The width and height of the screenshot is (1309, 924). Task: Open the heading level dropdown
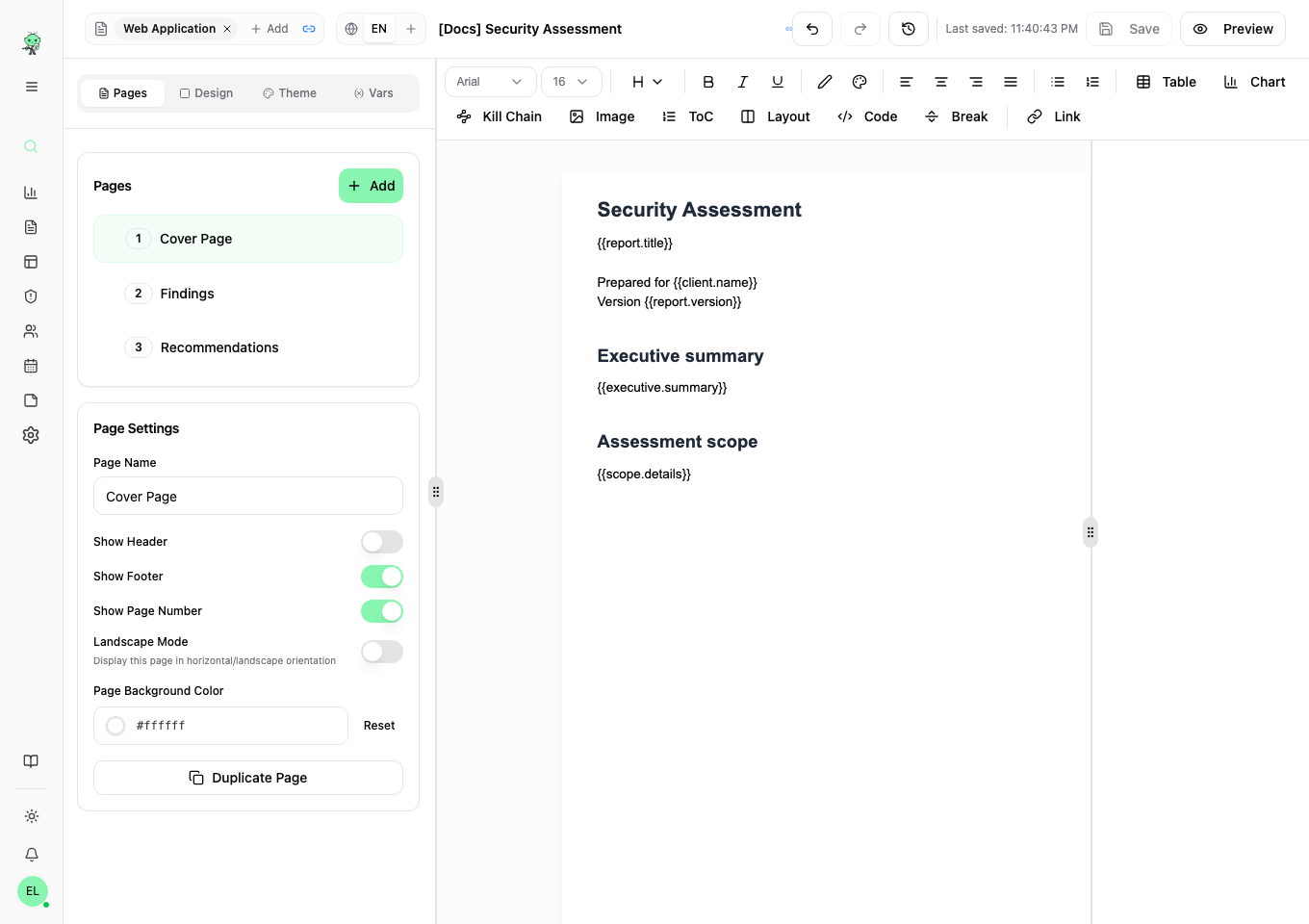point(647,82)
